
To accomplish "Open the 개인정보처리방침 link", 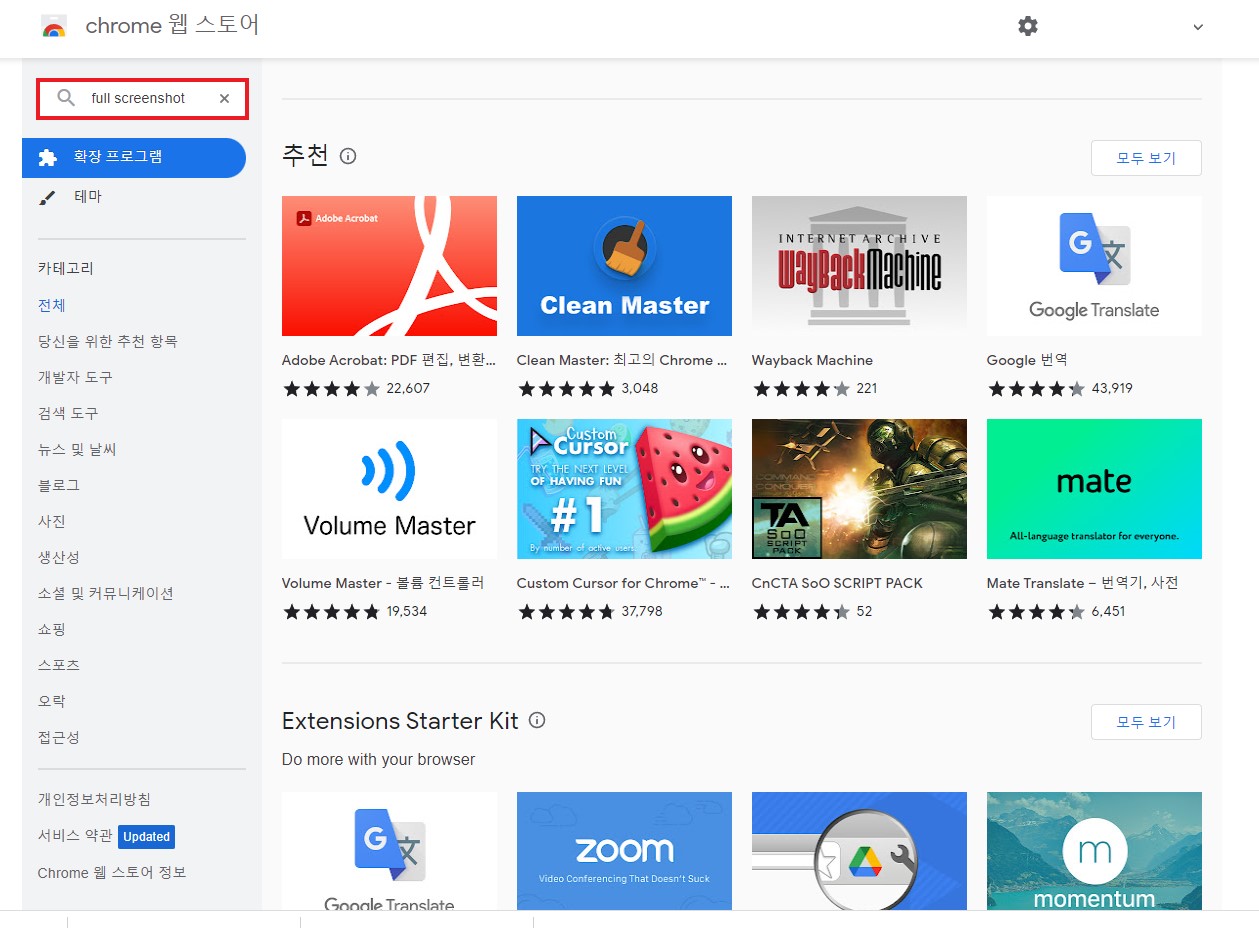I will (x=95, y=799).
